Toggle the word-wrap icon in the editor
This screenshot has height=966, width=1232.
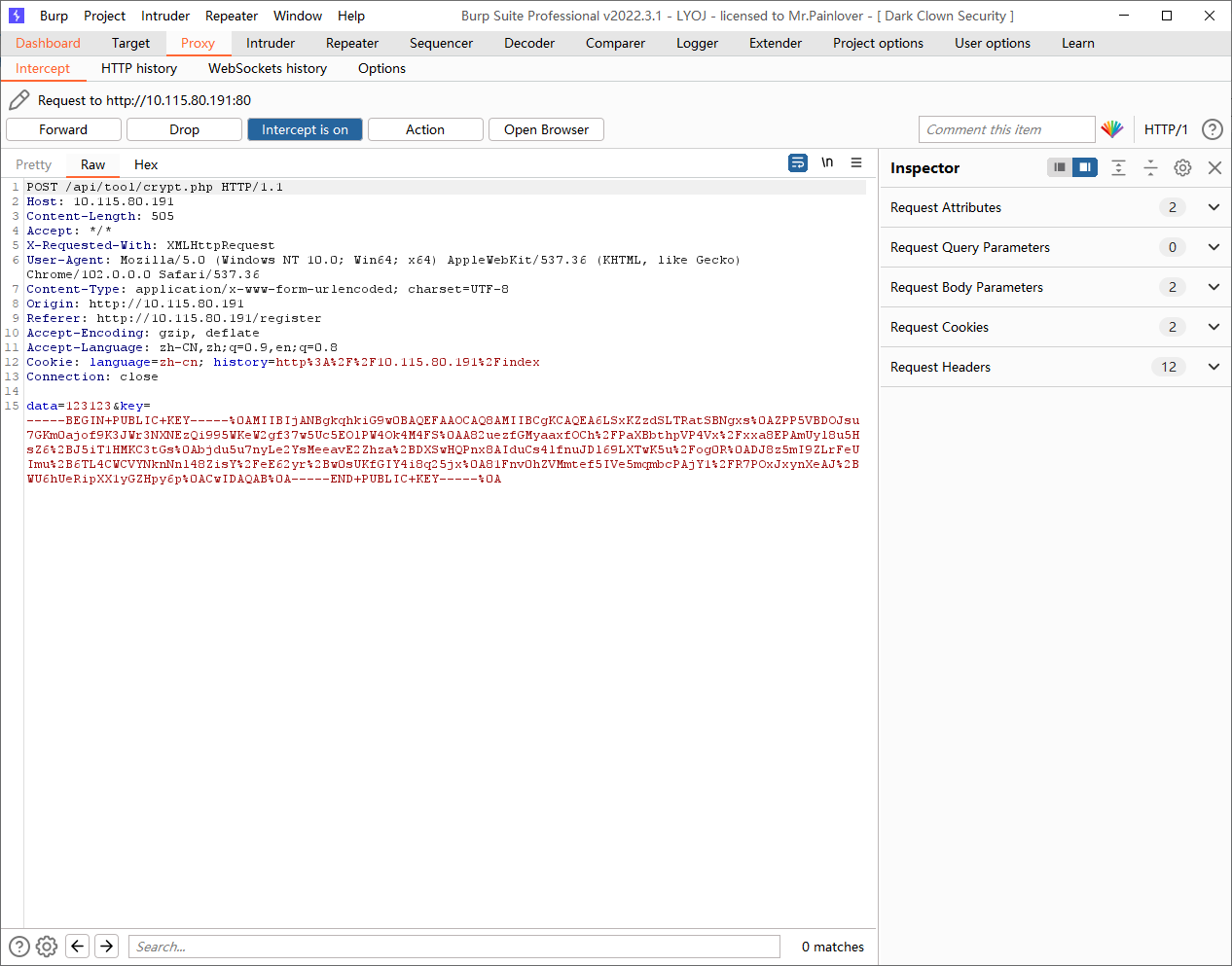click(x=798, y=163)
